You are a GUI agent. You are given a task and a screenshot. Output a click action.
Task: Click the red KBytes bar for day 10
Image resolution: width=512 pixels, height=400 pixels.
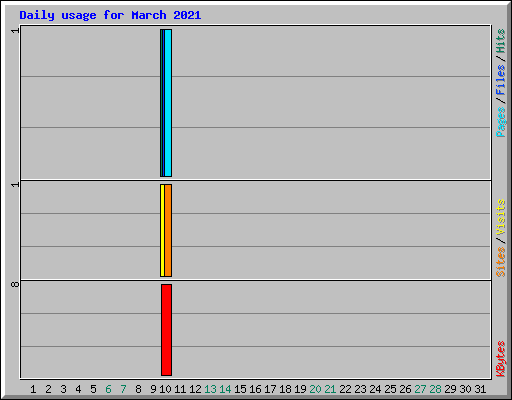point(166,330)
